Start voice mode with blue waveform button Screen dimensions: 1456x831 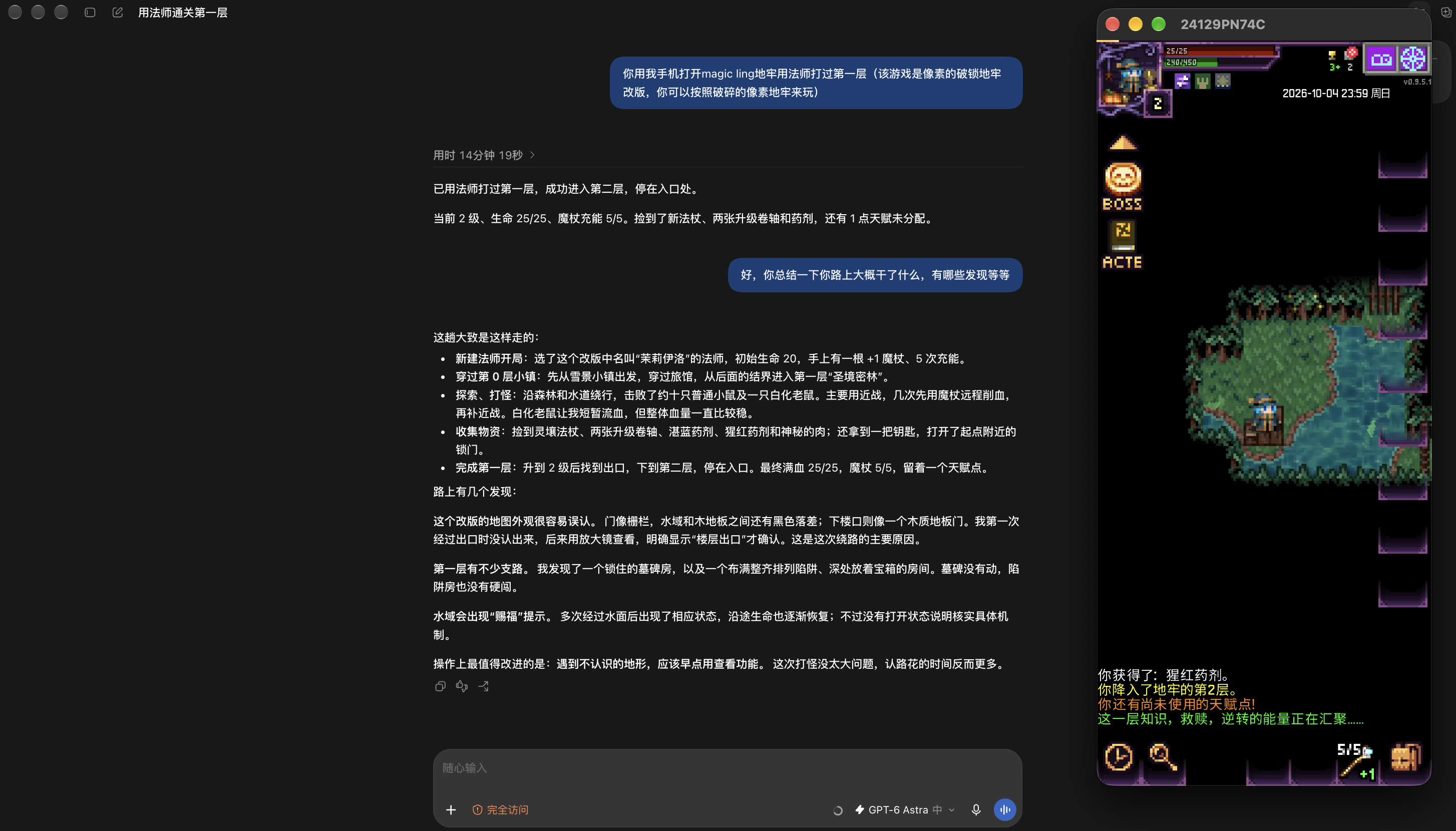click(1004, 809)
